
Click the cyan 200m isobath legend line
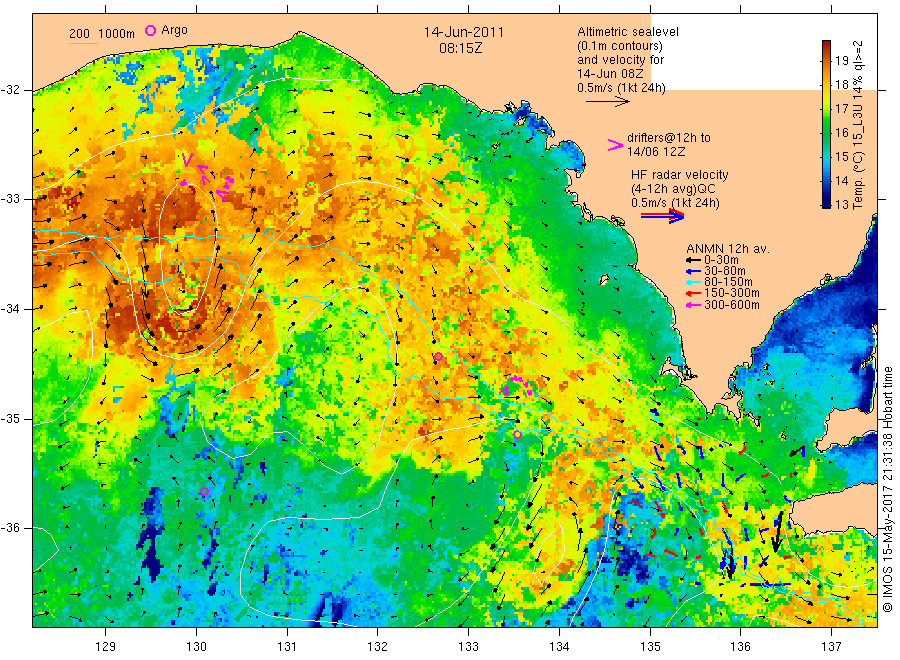tap(83, 43)
